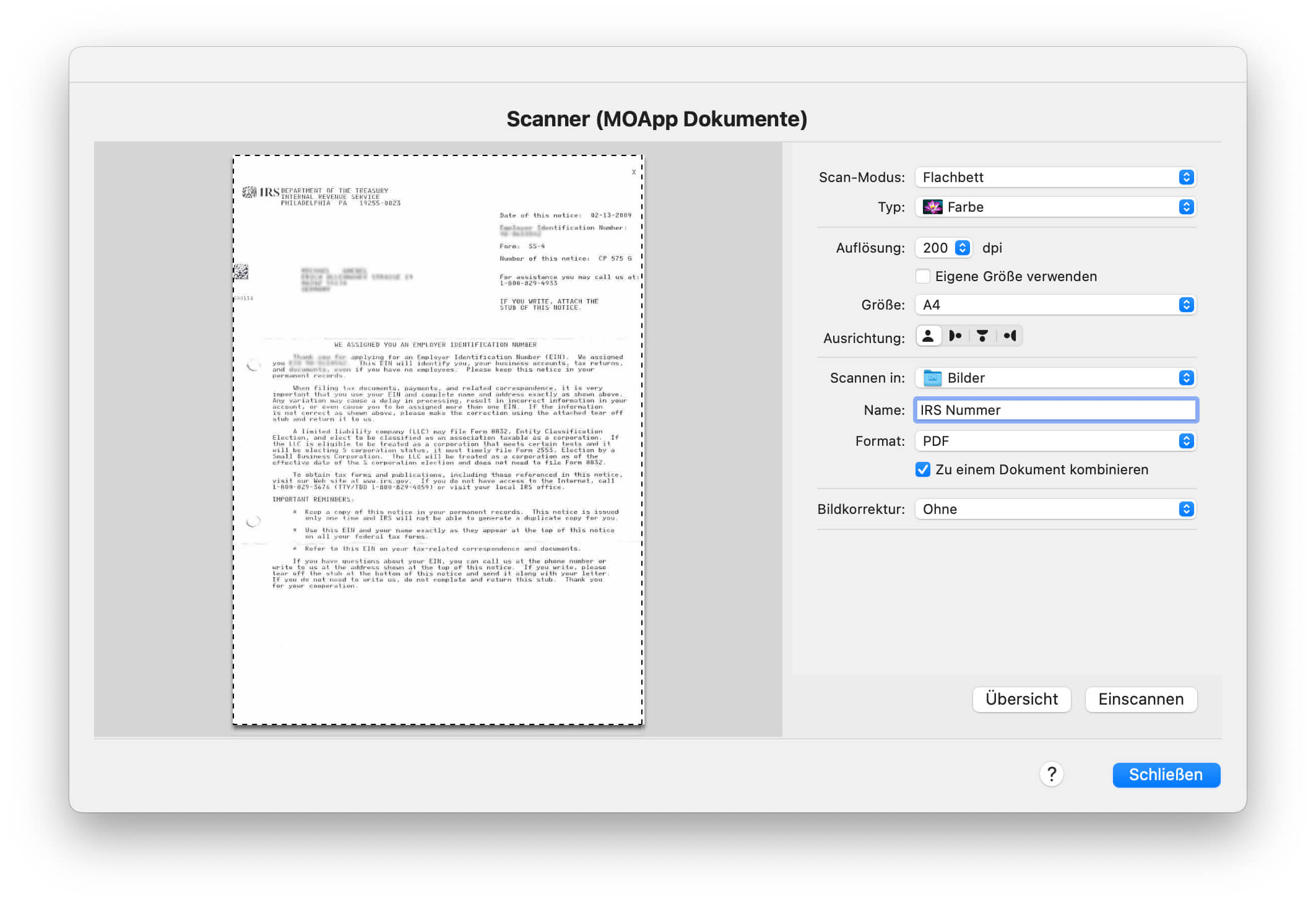
Task: Enable Eigene Größe verwenden checkbox
Action: (x=923, y=277)
